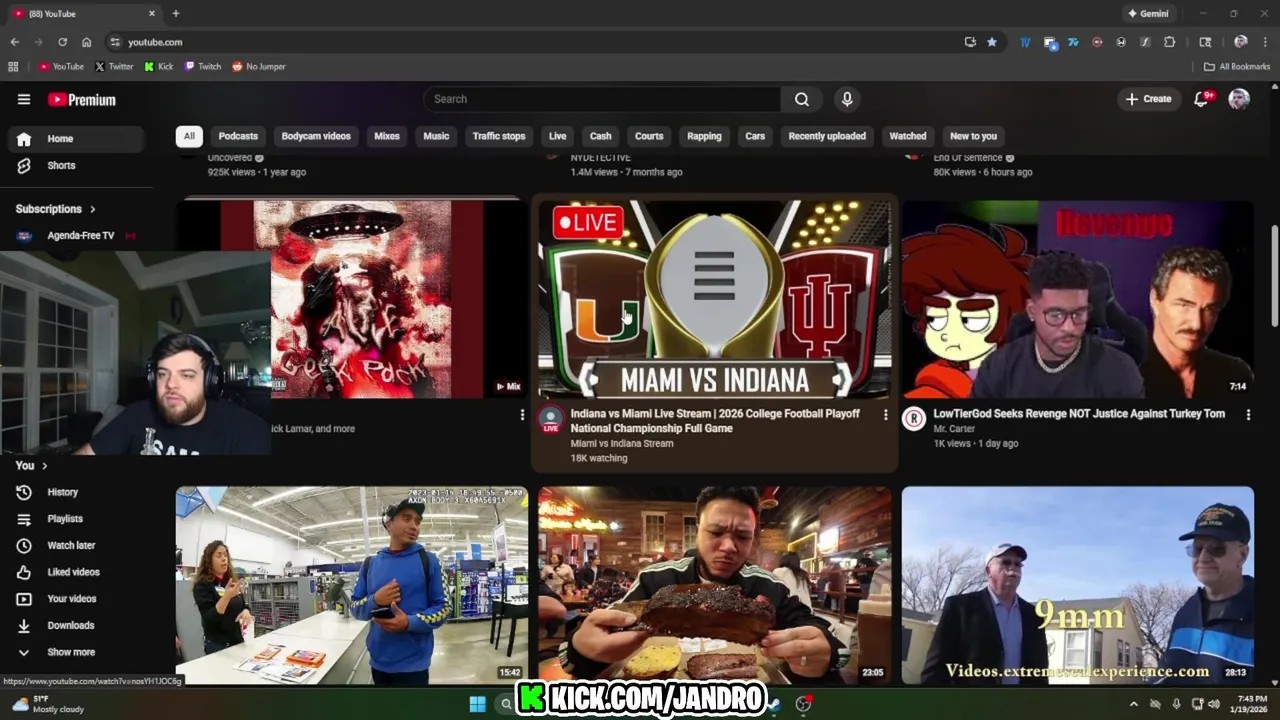Go back with the browser back arrow
The image size is (1280, 720).
pos(14,42)
